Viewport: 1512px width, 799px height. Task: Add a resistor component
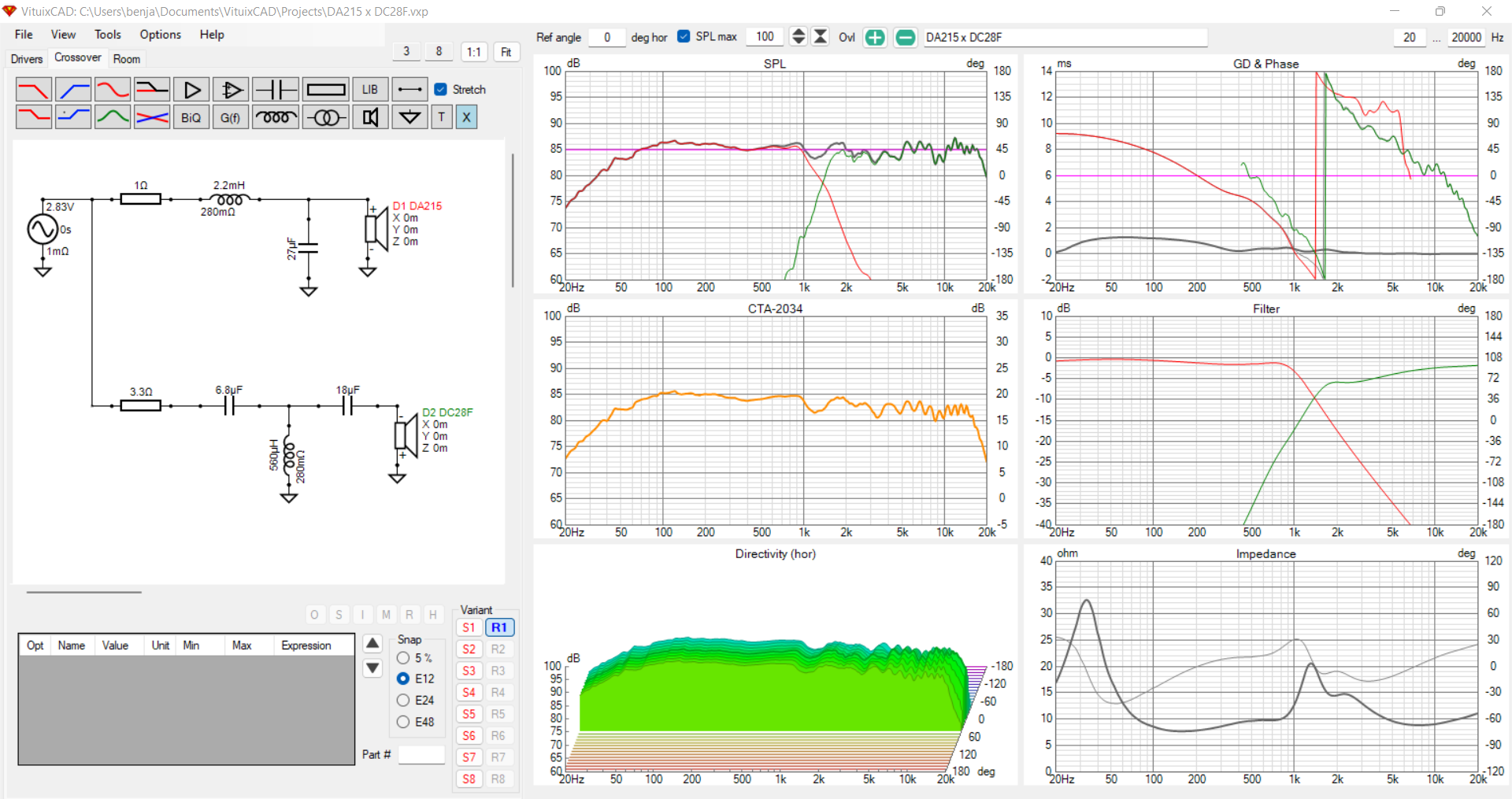pyautogui.click(x=326, y=90)
